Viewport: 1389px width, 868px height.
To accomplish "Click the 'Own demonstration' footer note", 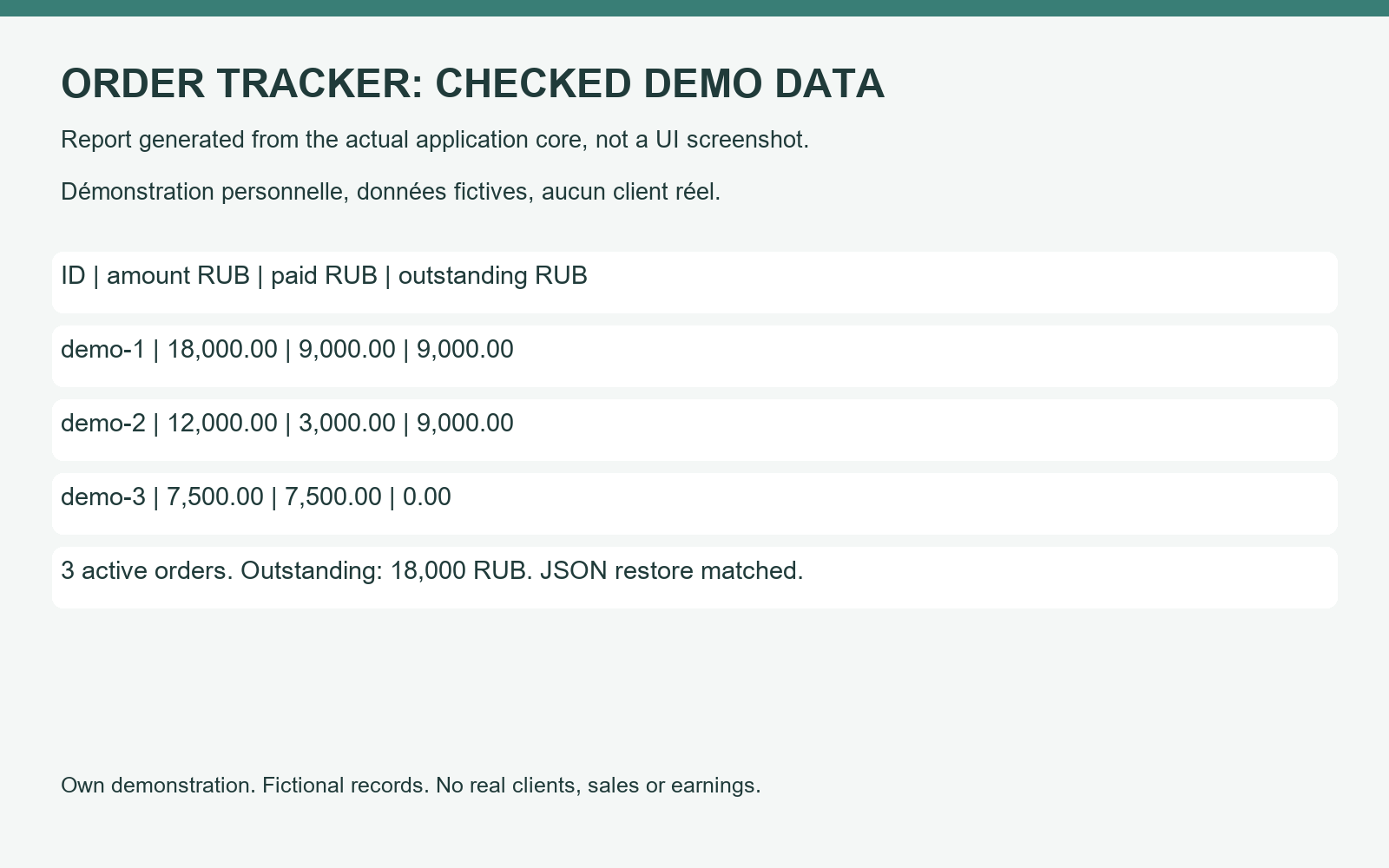I will (x=411, y=786).
